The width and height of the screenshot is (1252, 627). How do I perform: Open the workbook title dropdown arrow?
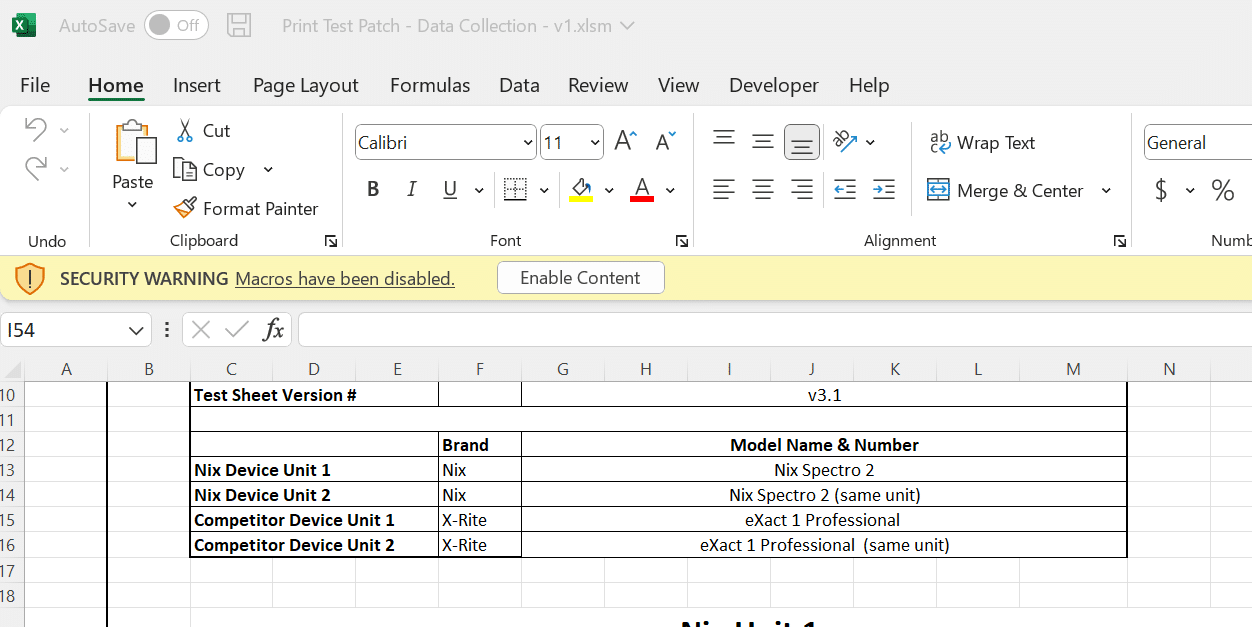pos(628,26)
